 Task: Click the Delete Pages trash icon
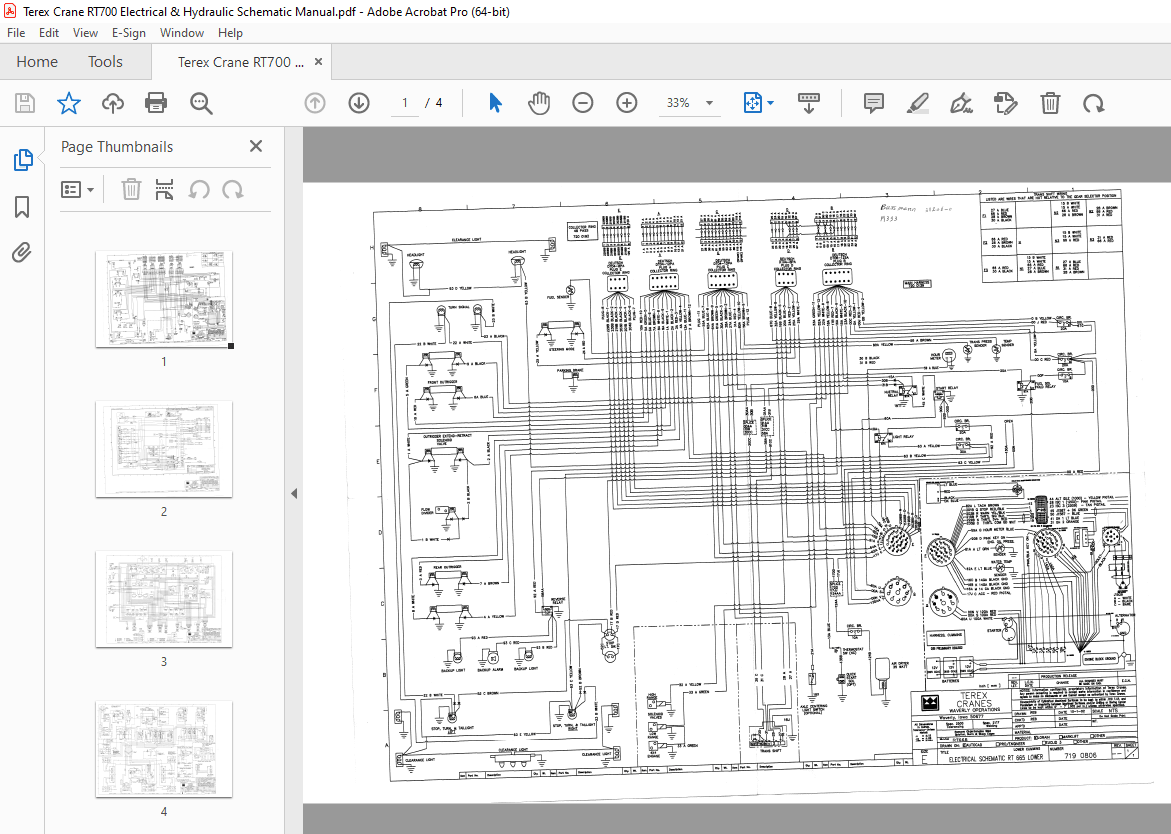point(1050,103)
